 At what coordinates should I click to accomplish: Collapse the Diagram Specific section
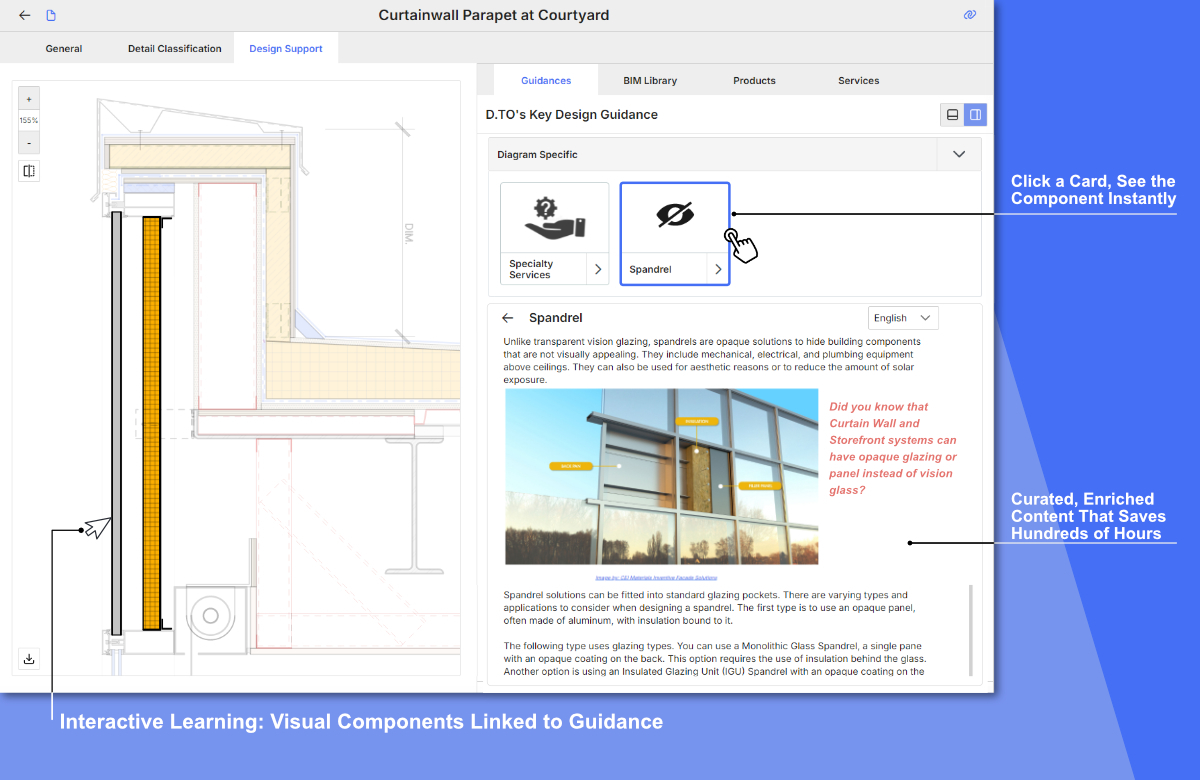958,155
